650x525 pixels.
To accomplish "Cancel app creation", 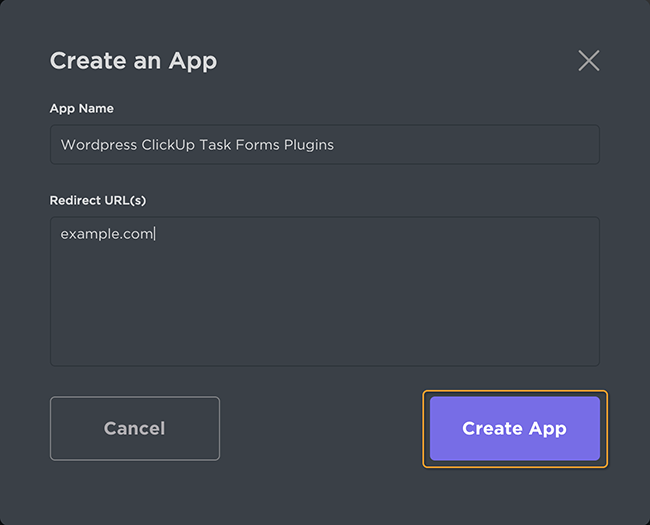I will click(135, 428).
